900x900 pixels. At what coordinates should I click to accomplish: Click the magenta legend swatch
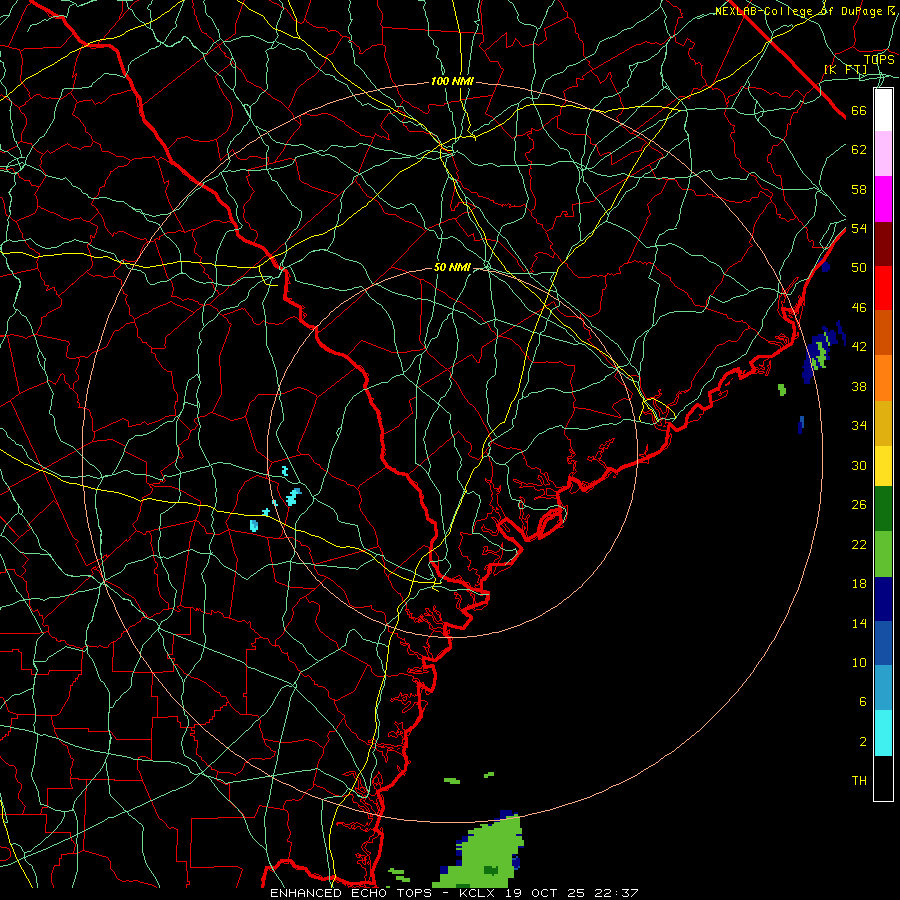click(883, 199)
